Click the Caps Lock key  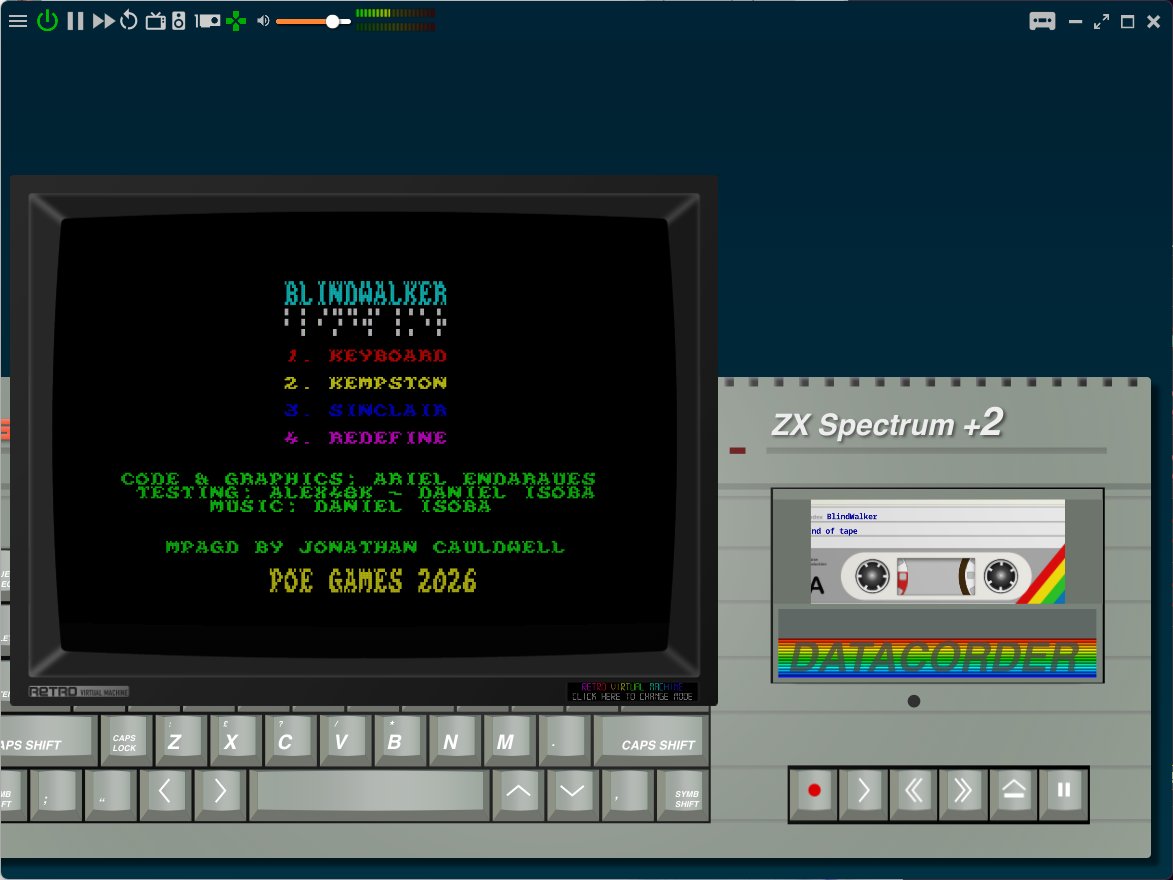126,739
